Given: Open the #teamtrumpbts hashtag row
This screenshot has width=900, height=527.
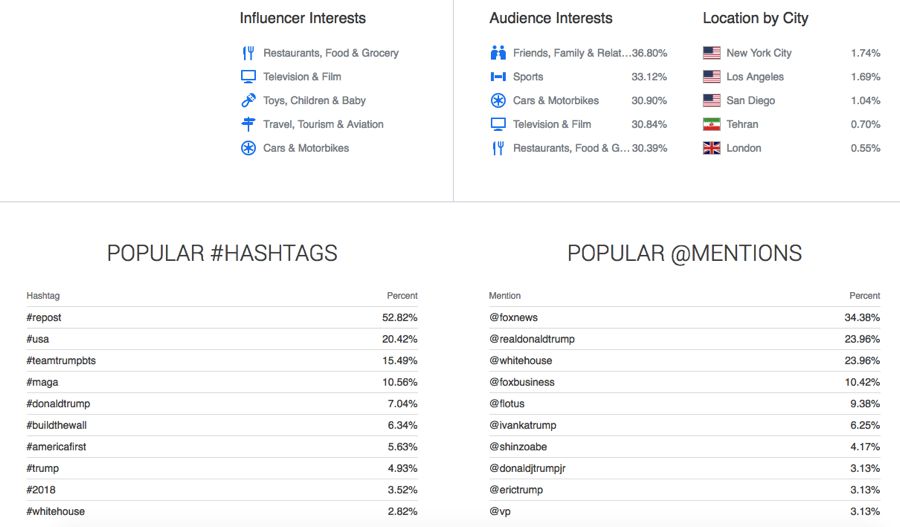Looking at the screenshot, I should (222, 361).
